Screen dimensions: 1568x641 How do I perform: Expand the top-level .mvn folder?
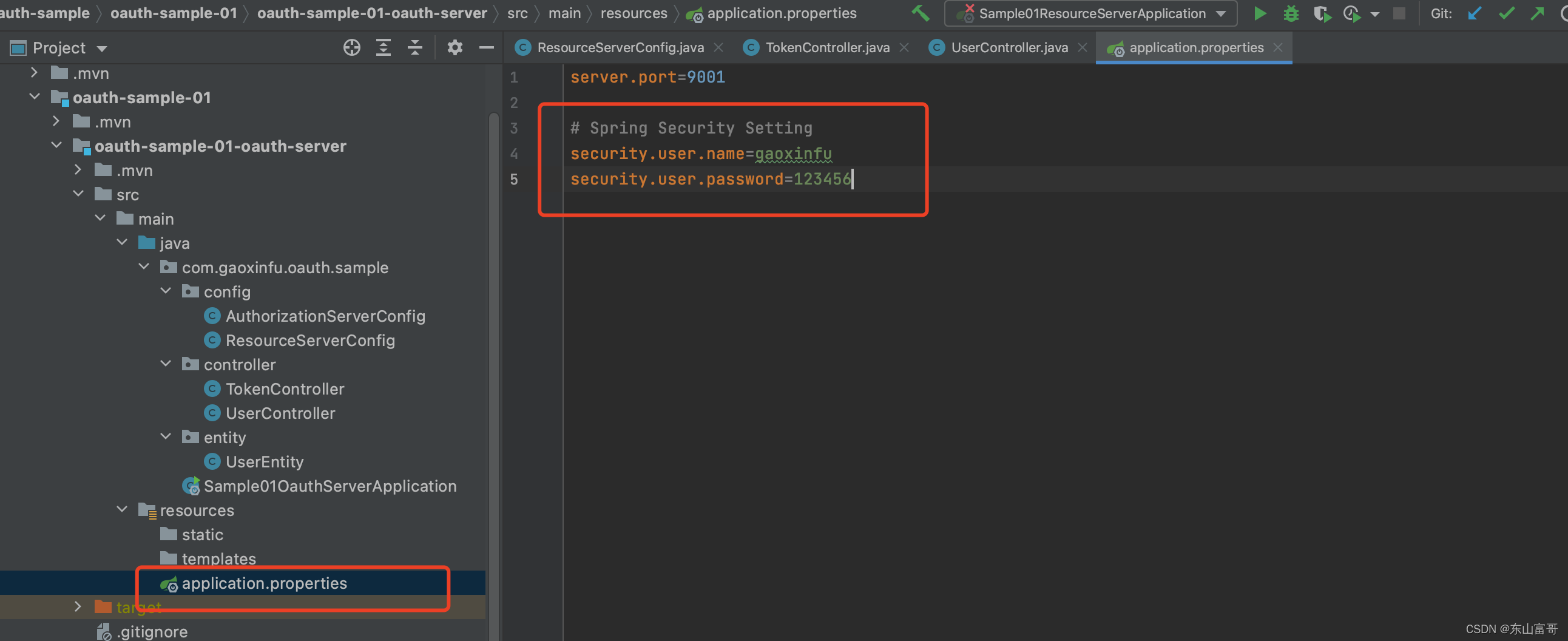(35, 72)
